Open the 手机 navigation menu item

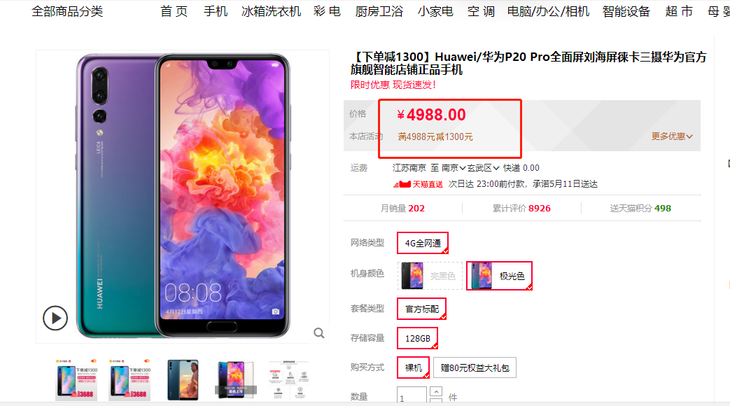click(x=216, y=11)
